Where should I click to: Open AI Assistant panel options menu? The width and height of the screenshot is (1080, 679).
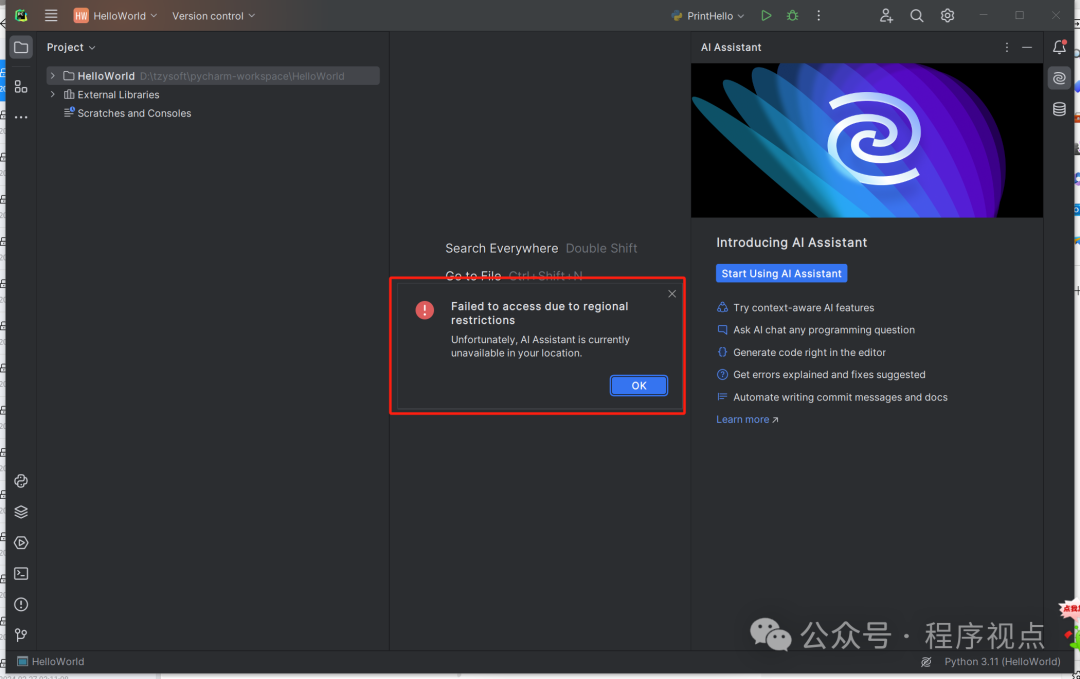click(1006, 47)
